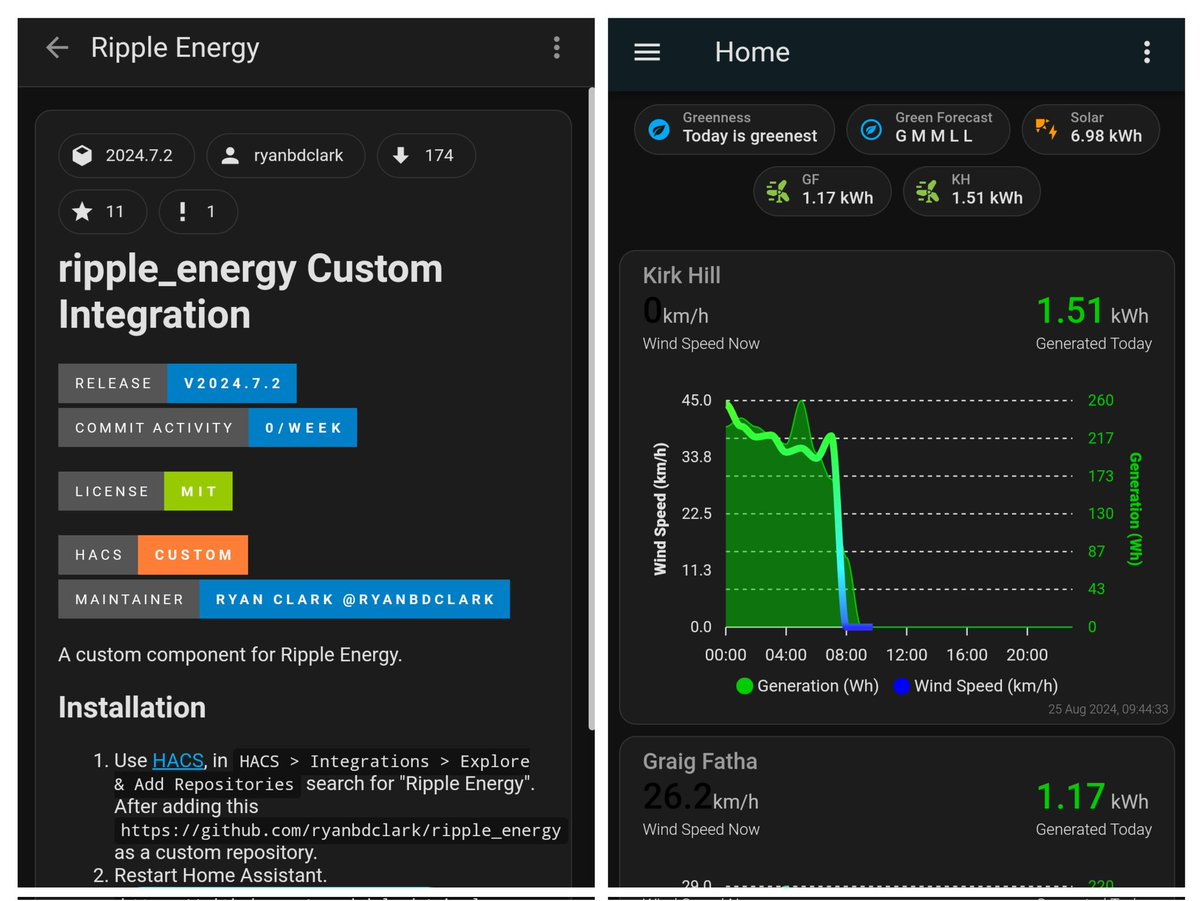Click the github.com/ryanbdclark/ripple_energy URL text
Image resolution: width=1200 pixels, height=901 pixels.
click(341, 830)
